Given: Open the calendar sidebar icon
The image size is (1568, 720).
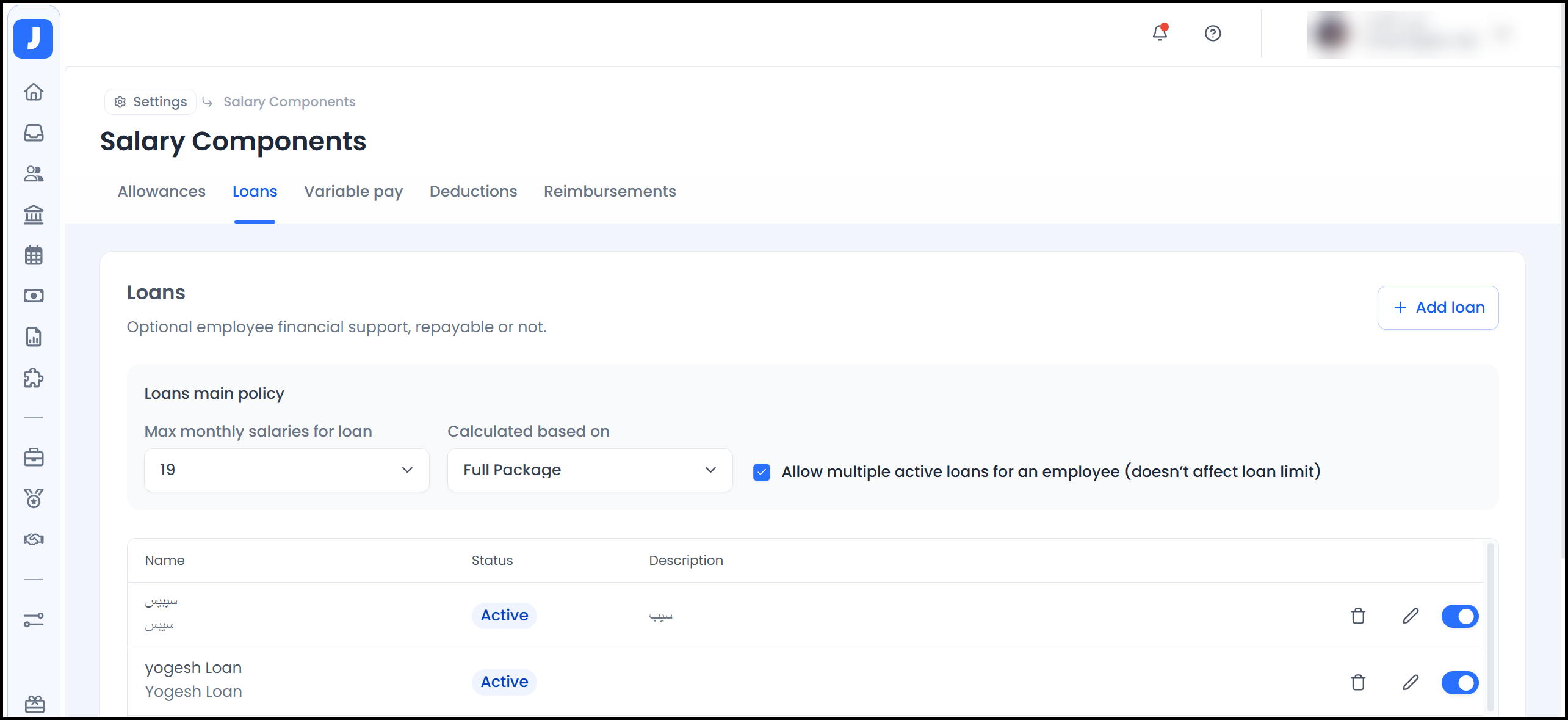Looking at the screenshot, I should (x=34, y=255).
